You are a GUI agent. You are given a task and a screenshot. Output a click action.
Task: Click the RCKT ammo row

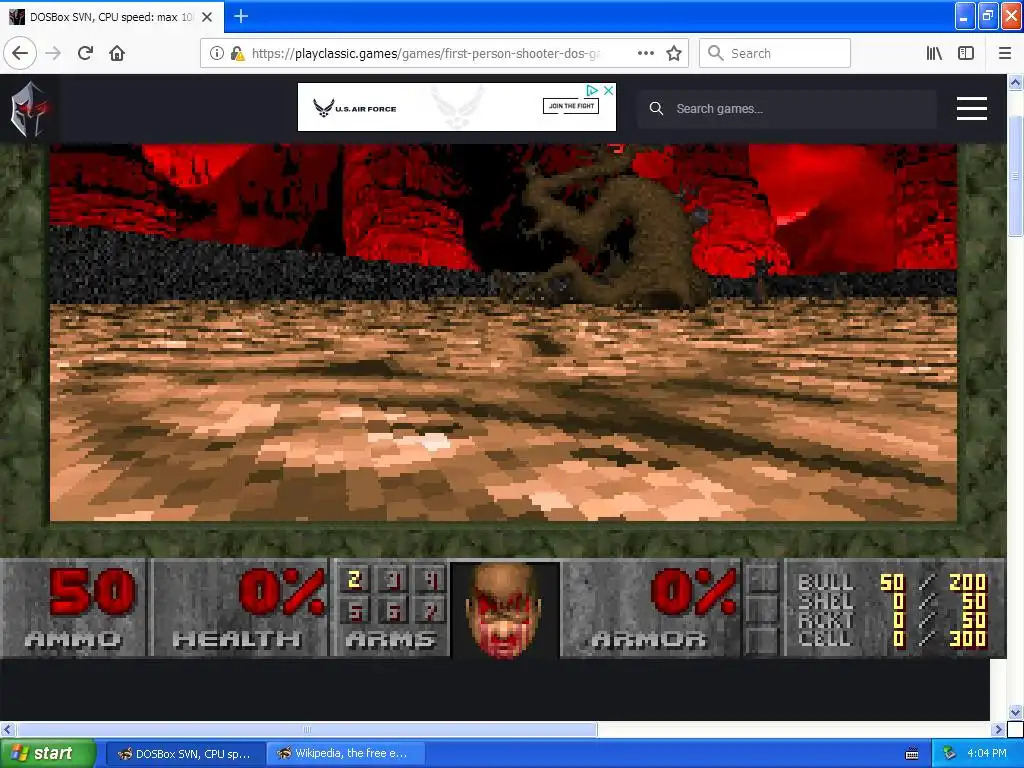(891, 619)
